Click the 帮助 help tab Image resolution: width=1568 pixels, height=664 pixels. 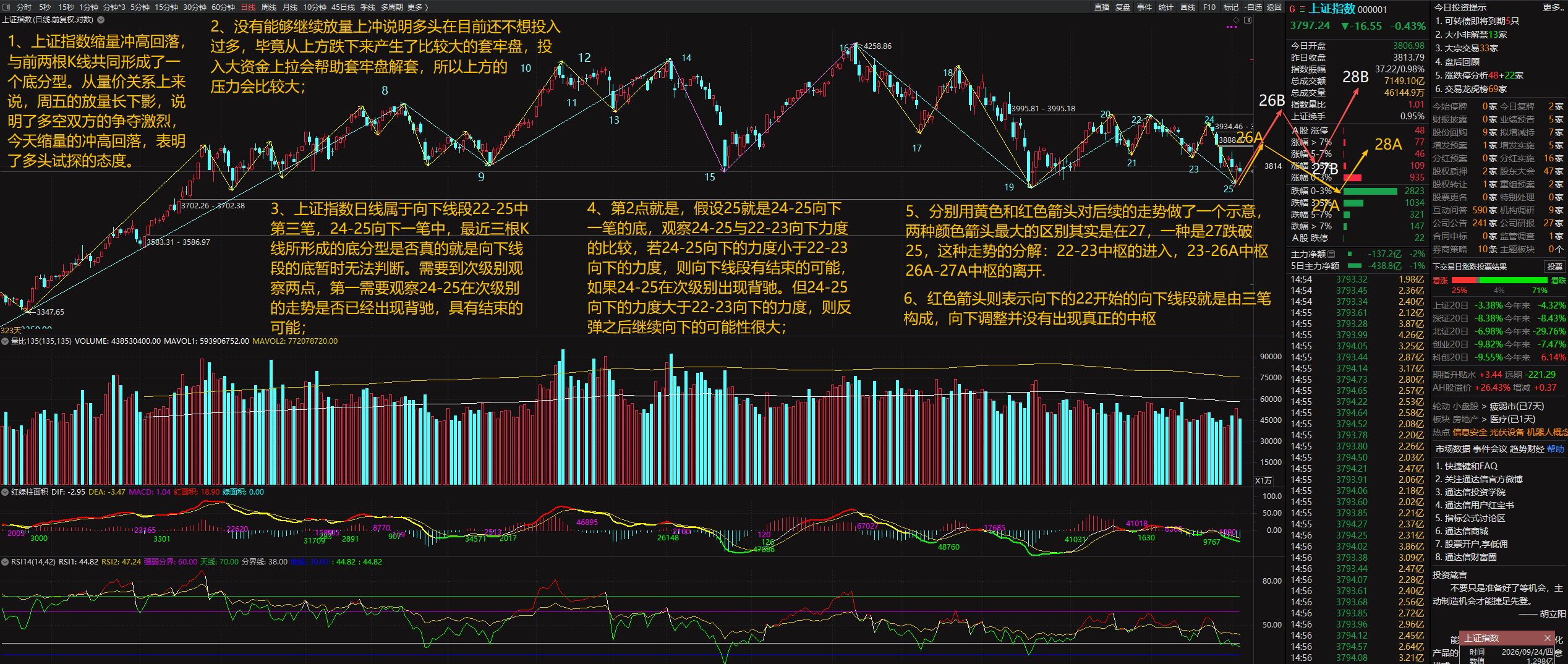click(1556, 449)
